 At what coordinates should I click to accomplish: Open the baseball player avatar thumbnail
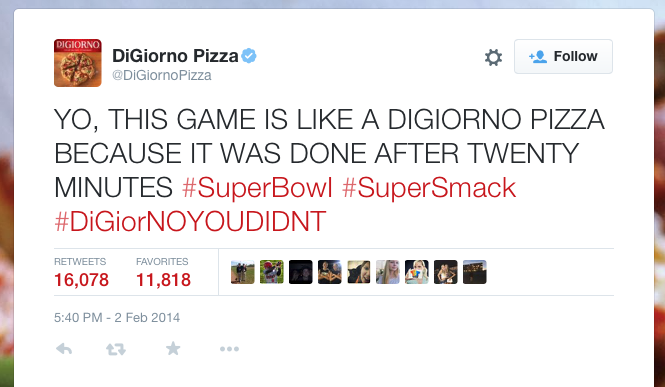pos(271,272)
